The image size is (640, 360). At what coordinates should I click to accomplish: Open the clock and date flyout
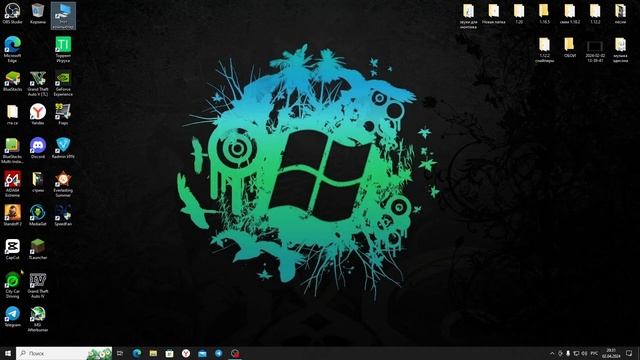[611, 353]
